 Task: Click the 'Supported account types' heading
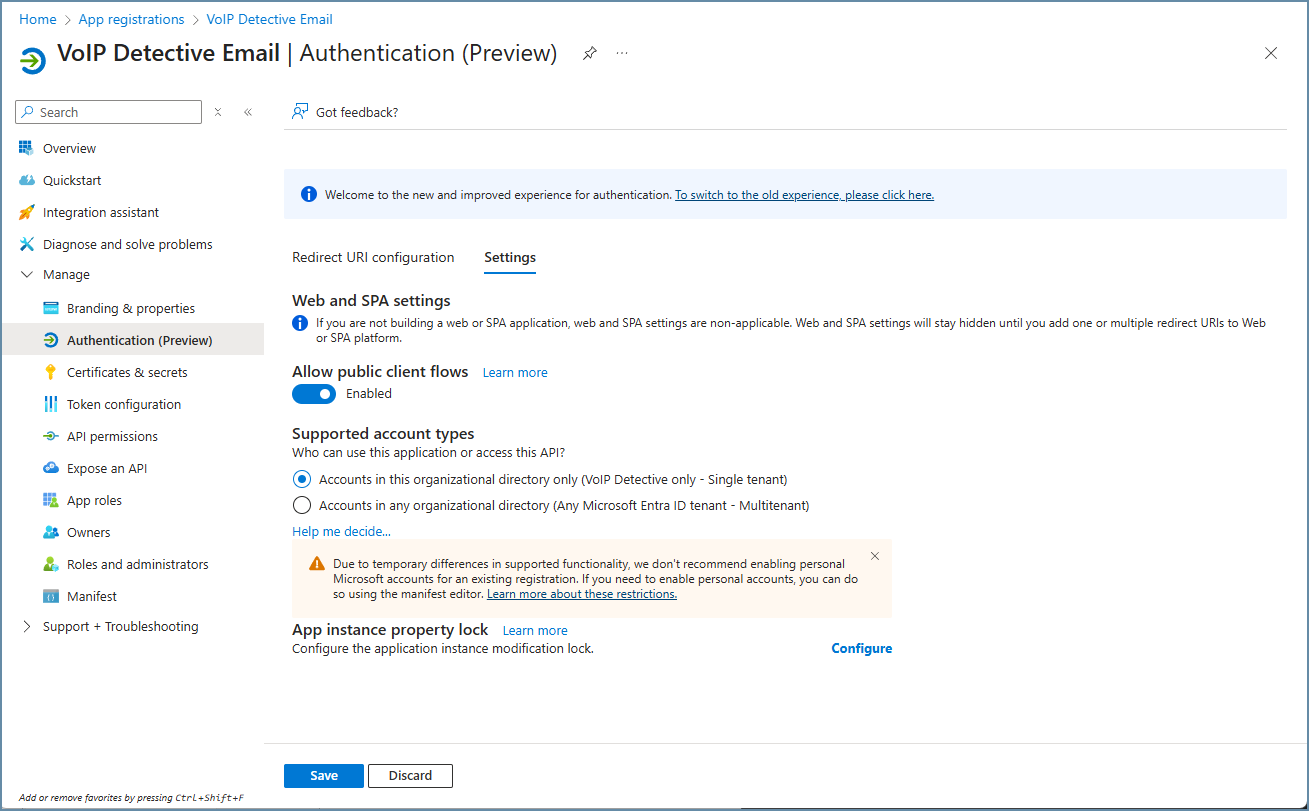[383, 434]
